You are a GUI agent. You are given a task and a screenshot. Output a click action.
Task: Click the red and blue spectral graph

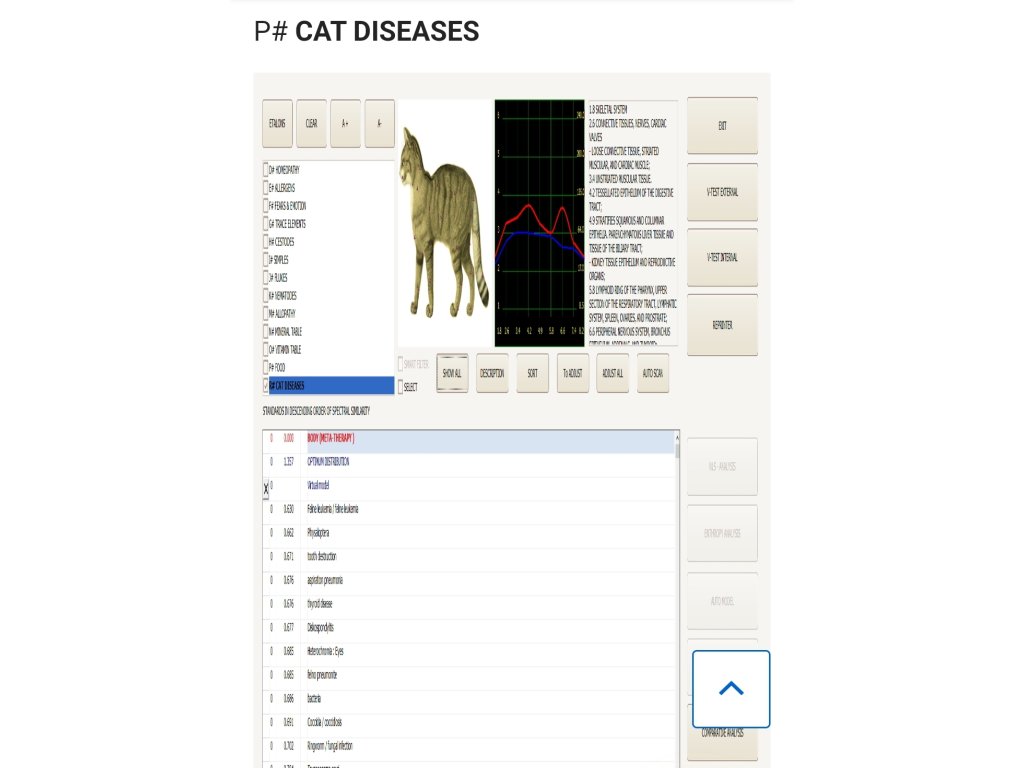click(x=539, y=223)
